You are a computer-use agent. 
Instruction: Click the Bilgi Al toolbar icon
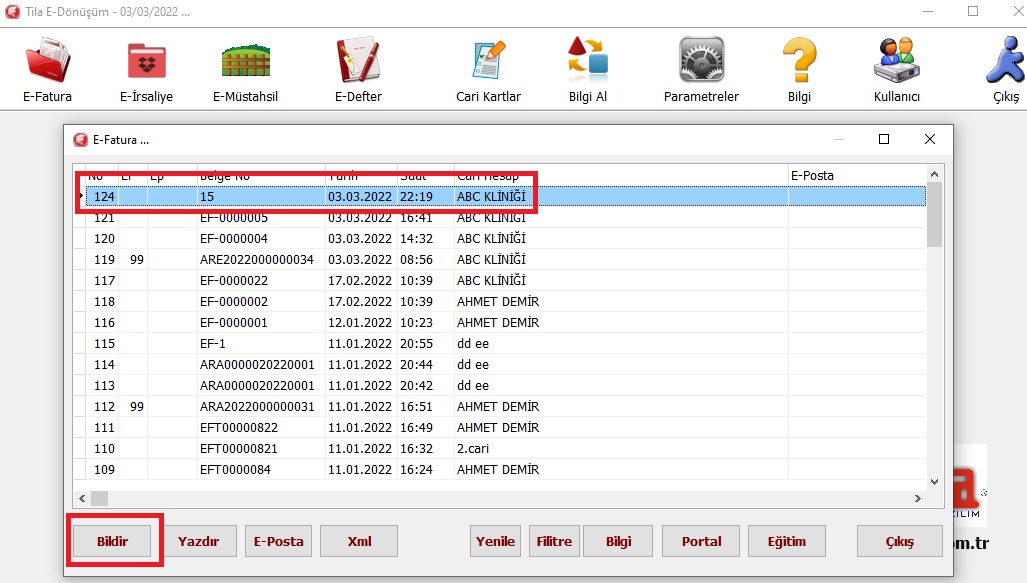pos(587,60)
